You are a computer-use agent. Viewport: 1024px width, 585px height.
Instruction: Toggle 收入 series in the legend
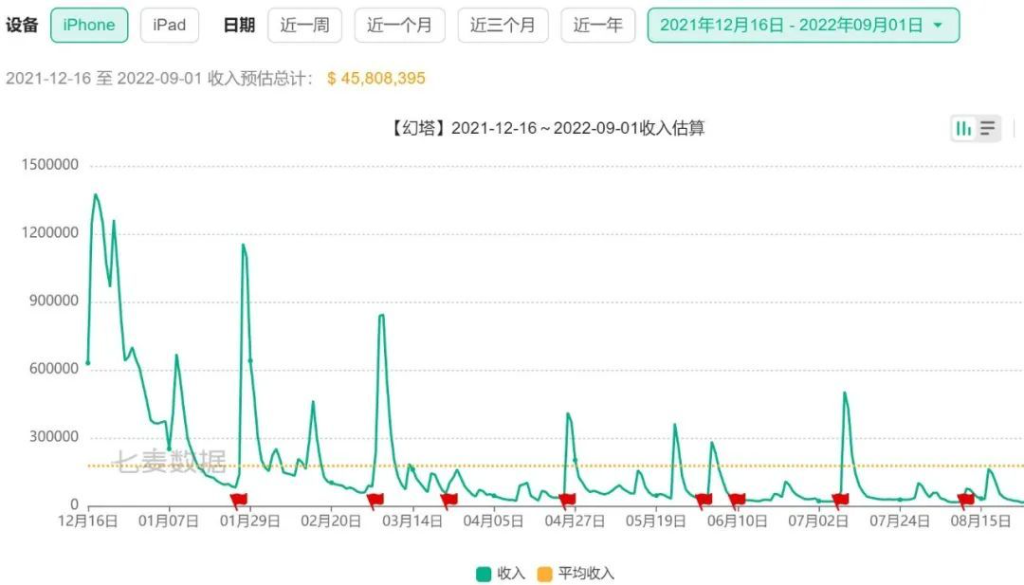coord(501,574)
